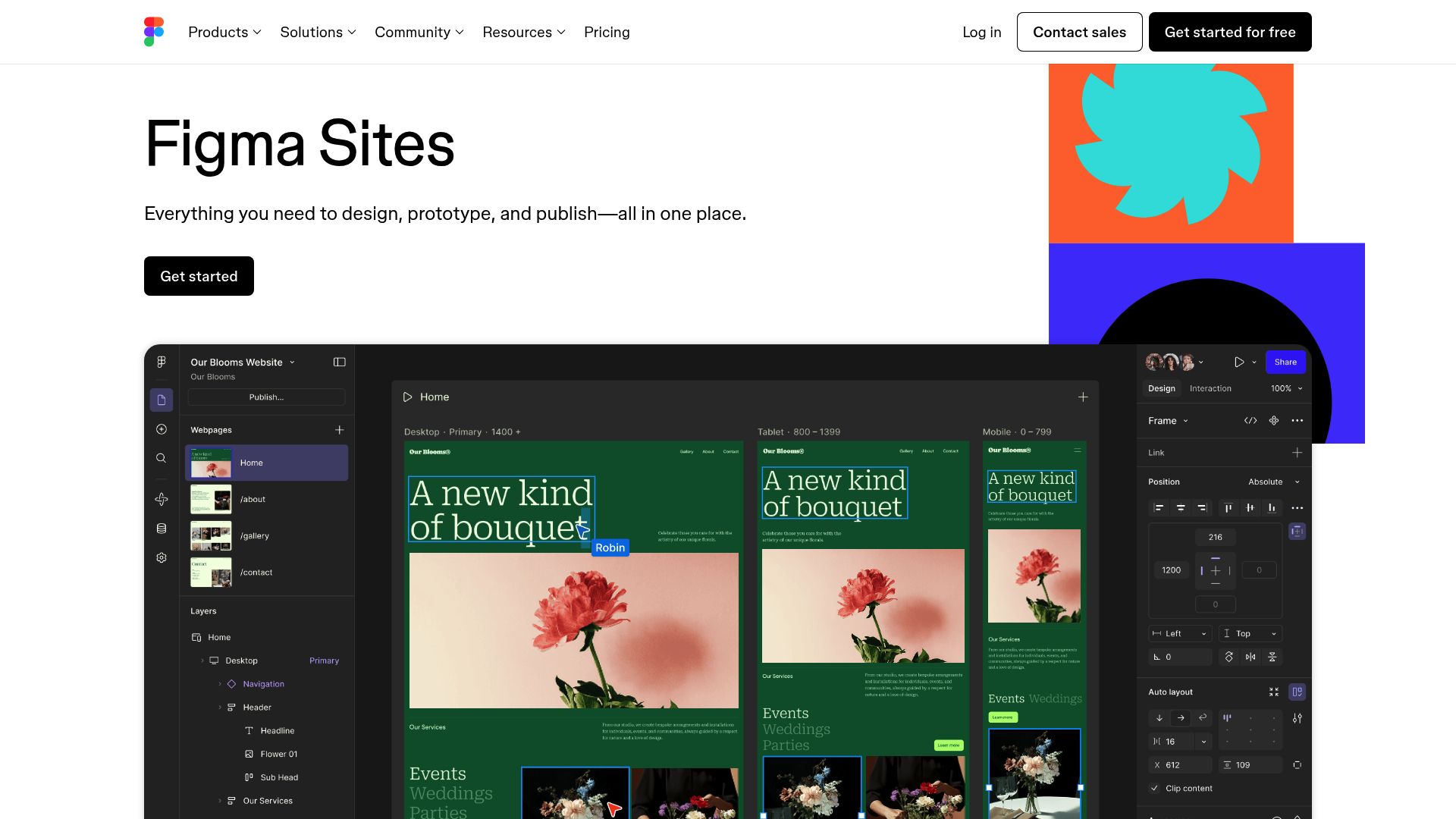This screenshot has width=1456, height=819.
Task: Select vertical auto layout direction arrow
Action: 1159,718
